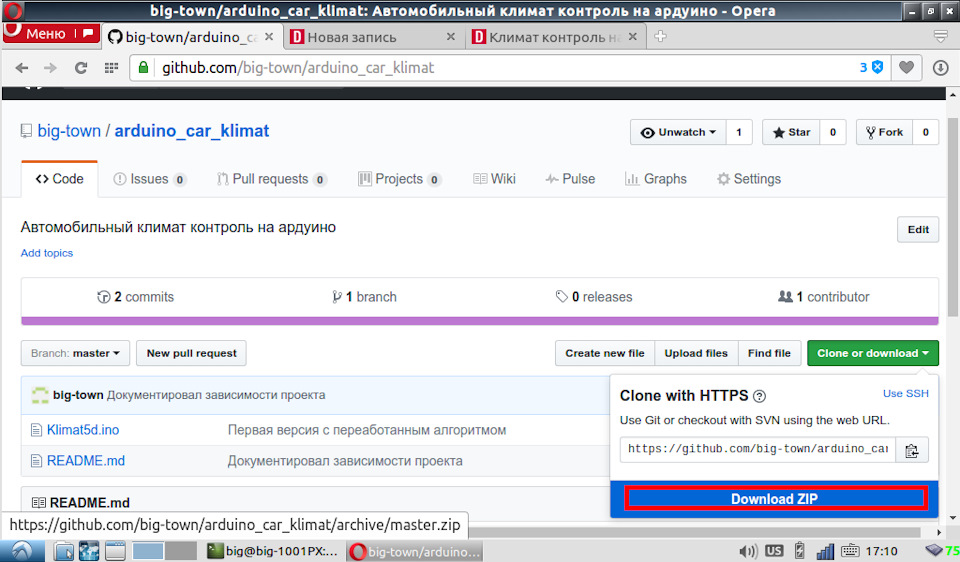The image size is (960, 562).
Task: Open the tab menu icon at right
Action: 941,37
